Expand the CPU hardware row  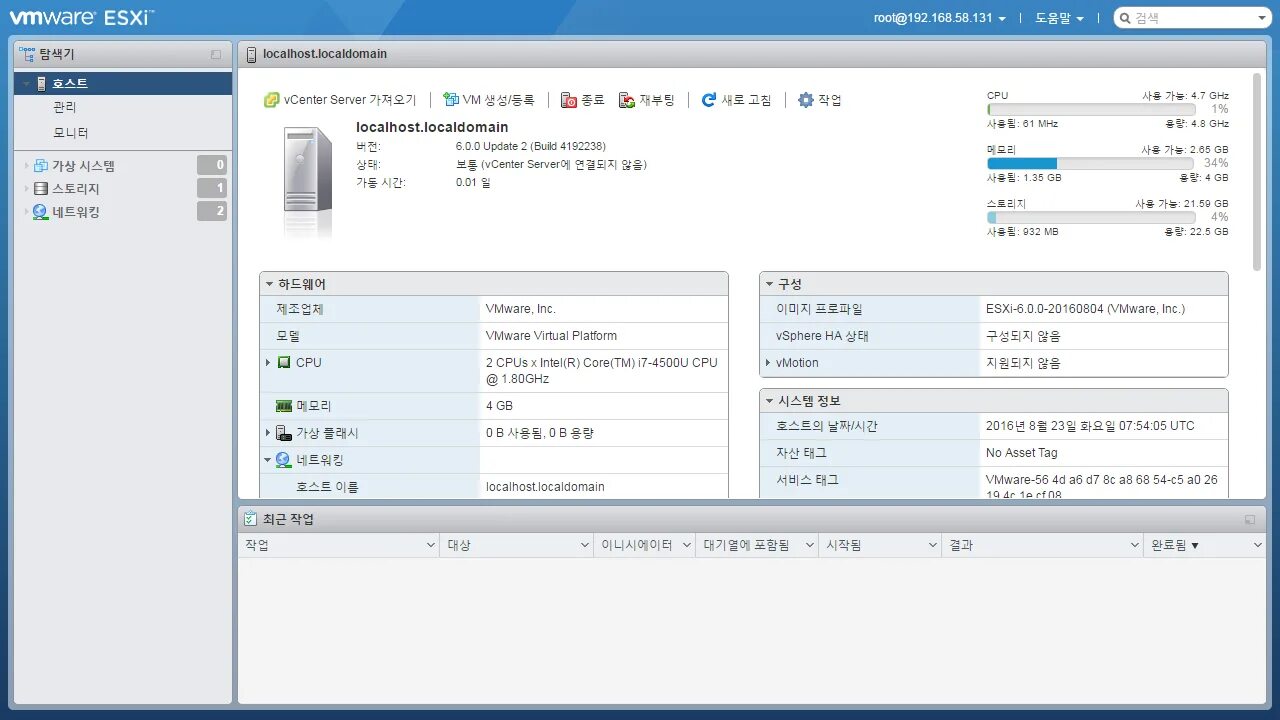point(268,363)
